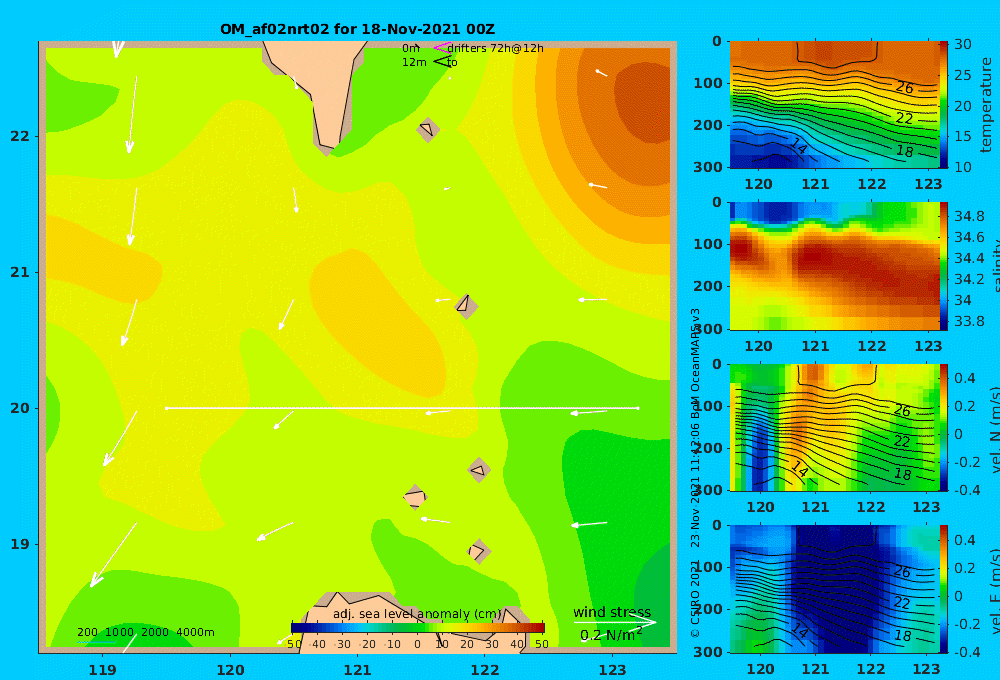Click the island marker near 19.5N 121.95E
Viewport: 1000px width, 680px height.
[479, 470]
